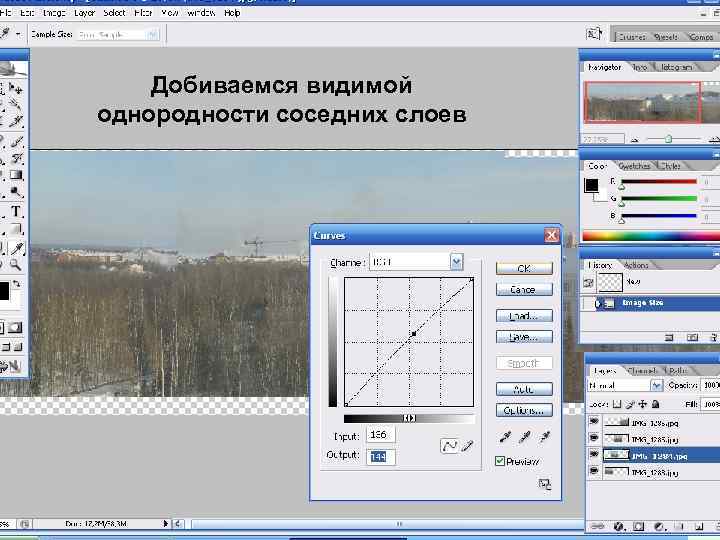The image size is (720, 540).
Task: Toggle Lock image pixels brush icon
Action: click(630, 404)
